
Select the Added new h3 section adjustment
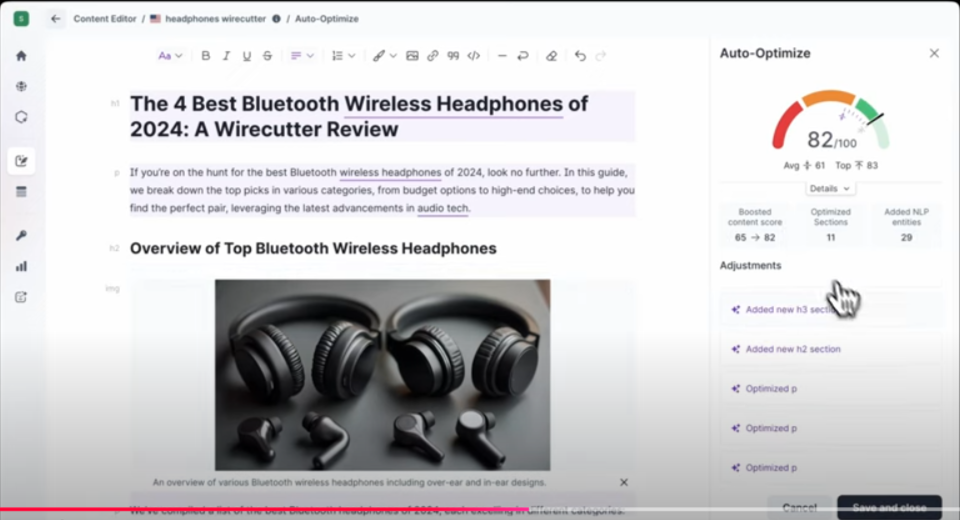pyautogui.click(x=830, y=309)
